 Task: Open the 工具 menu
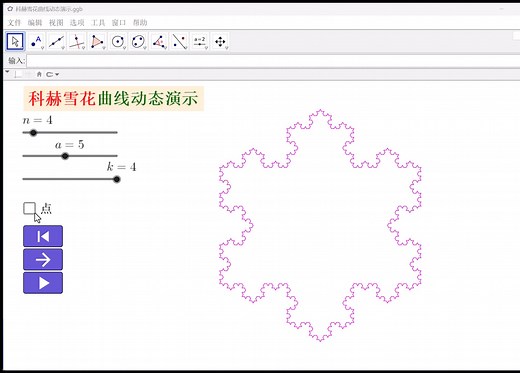tap(98, 23)
